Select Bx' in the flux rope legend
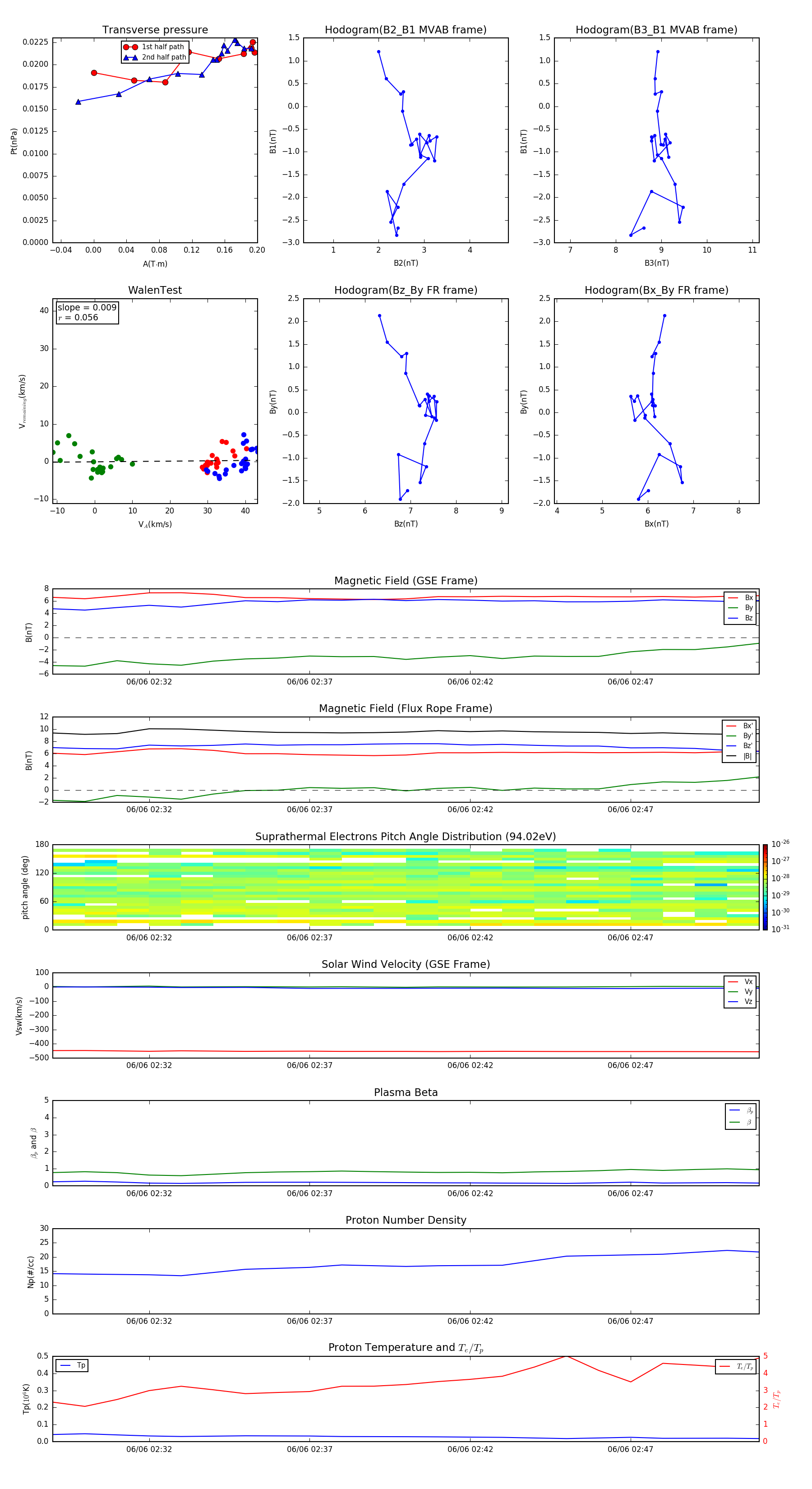Viewport: 812px width, 1489px height. [x=739, y=726]
